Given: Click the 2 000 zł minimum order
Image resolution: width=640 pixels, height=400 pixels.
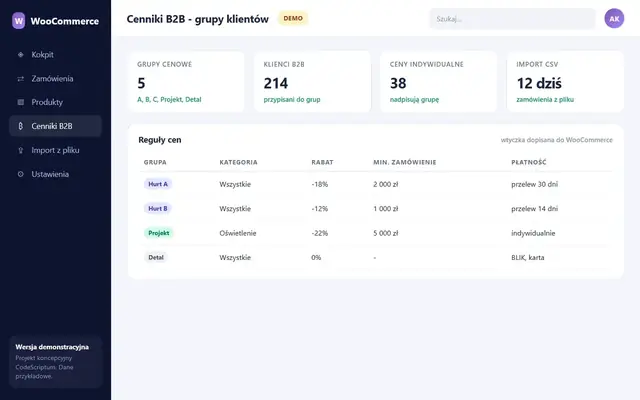Looking at the screenshot, I should pyautogui.click(x=385, y=184).
